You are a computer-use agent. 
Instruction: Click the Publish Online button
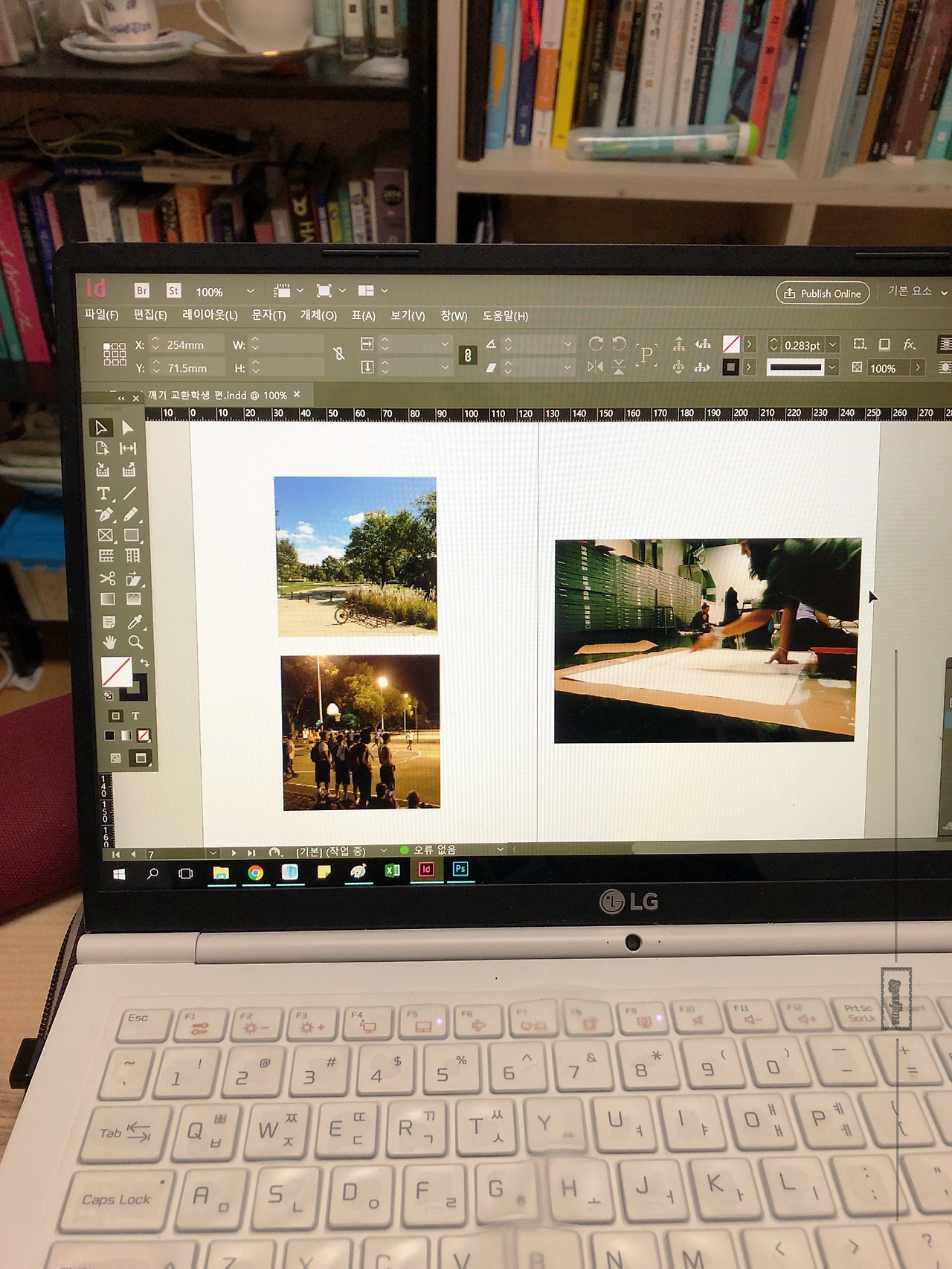pos(823,293)
